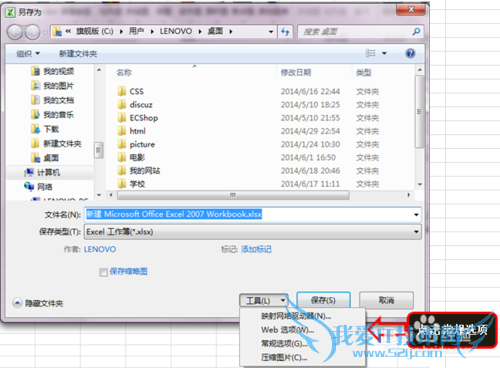This screenshot has width=500, height=368.
Task: Select 我的视频 in navigation pane
Action: tap(52, 71)
